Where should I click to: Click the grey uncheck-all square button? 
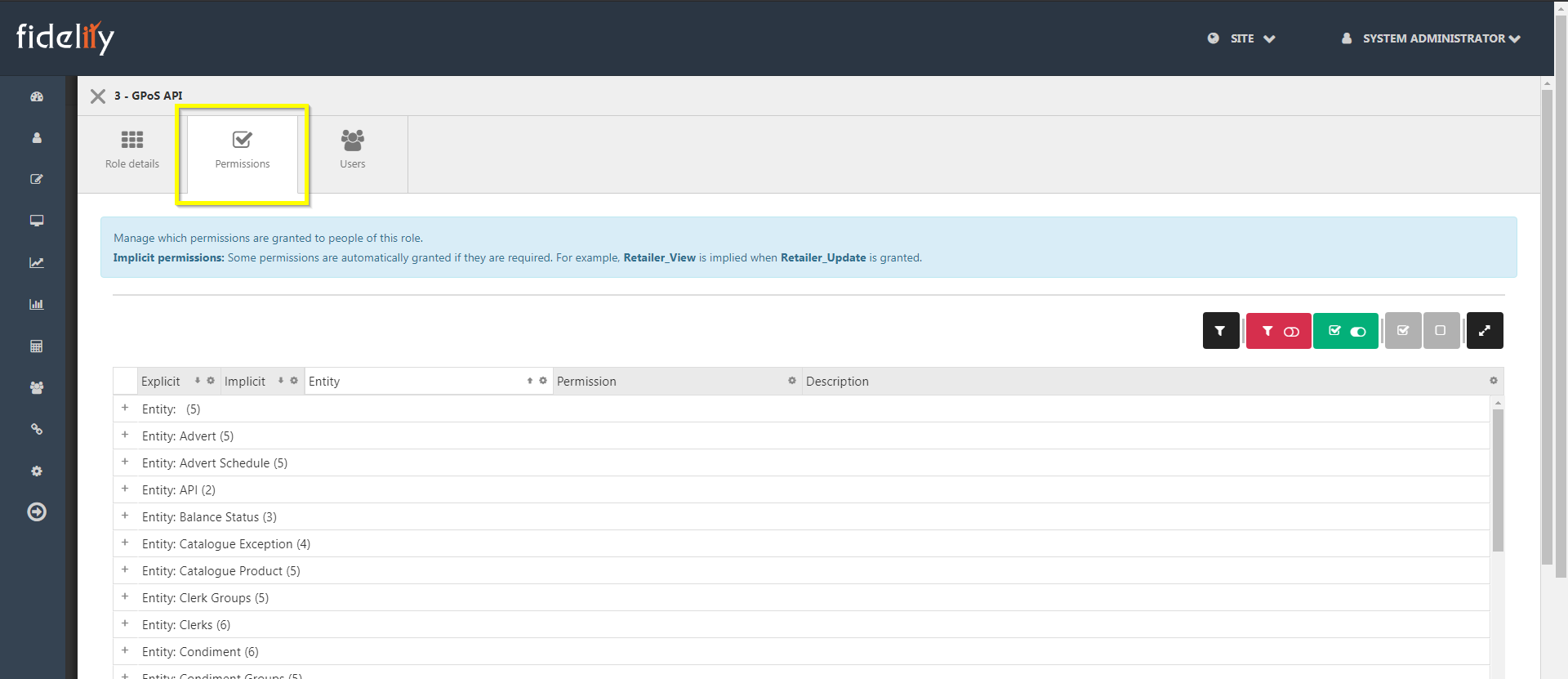point(1441,331)
